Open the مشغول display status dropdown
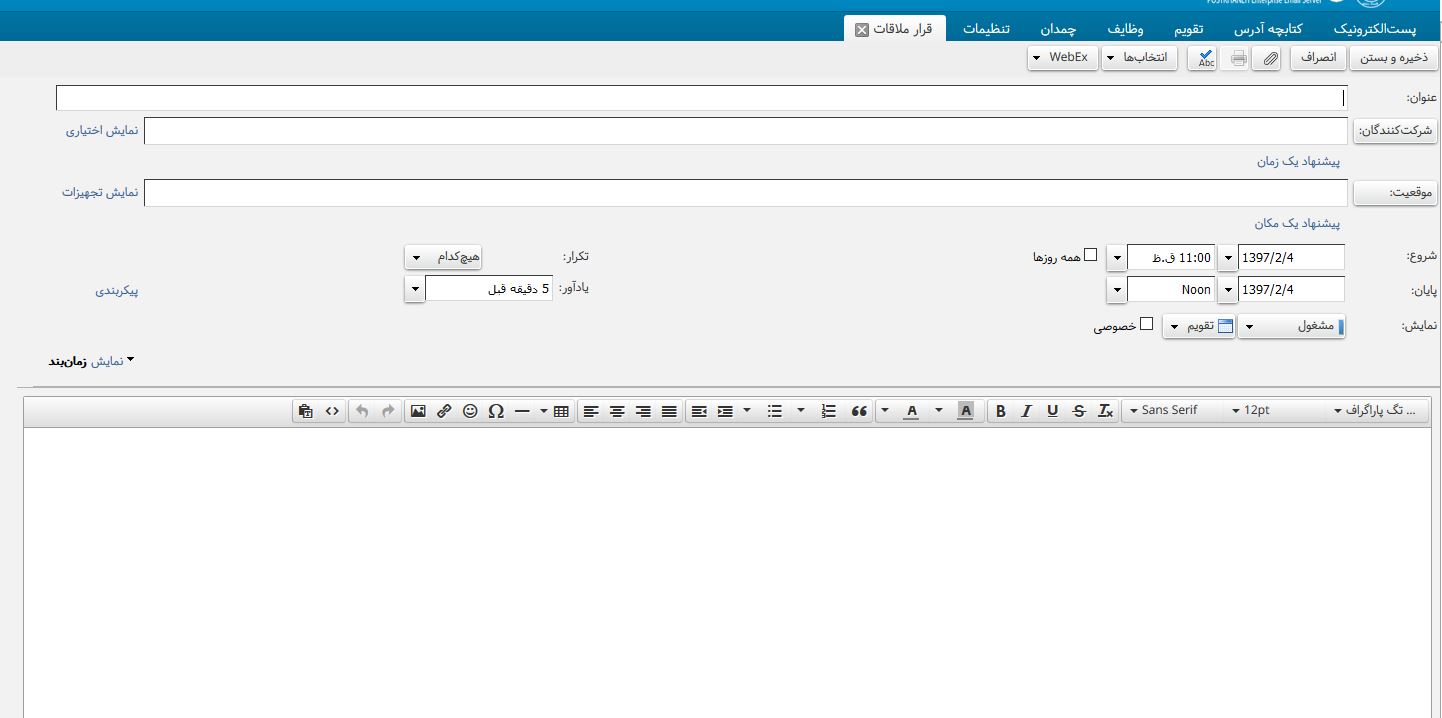The image size is (1442, 718). [x=1291, y=326]
